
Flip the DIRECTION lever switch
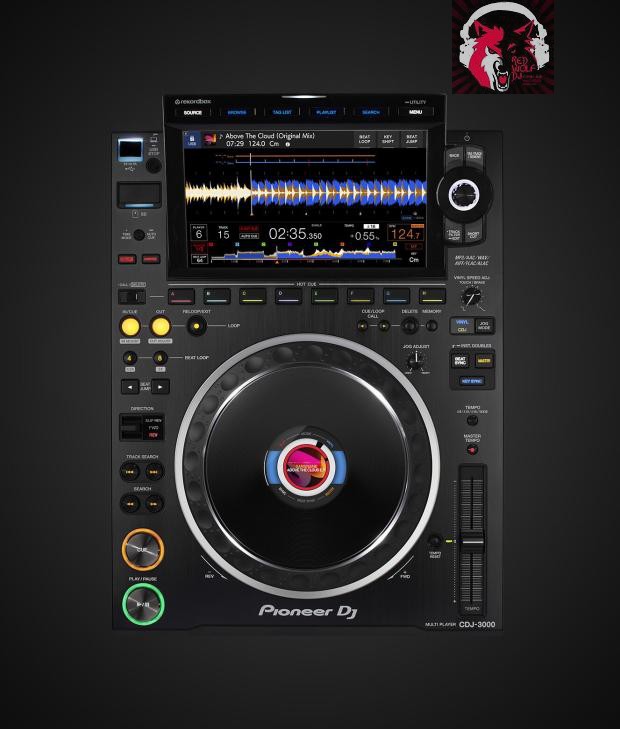[131, 427]
